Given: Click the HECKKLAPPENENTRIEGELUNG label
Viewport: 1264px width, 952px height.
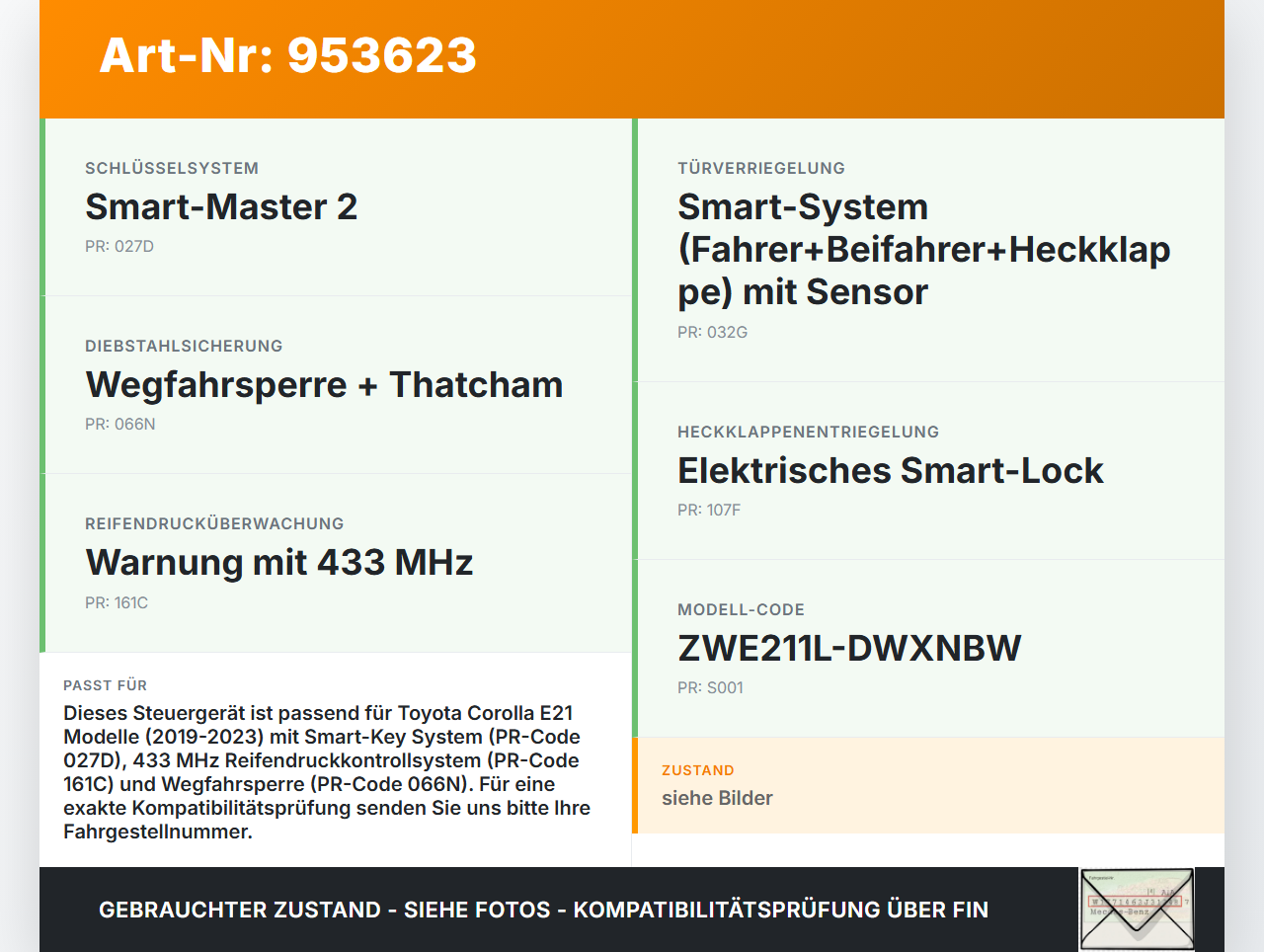Looking at the screenshot, I should [808, 432].
